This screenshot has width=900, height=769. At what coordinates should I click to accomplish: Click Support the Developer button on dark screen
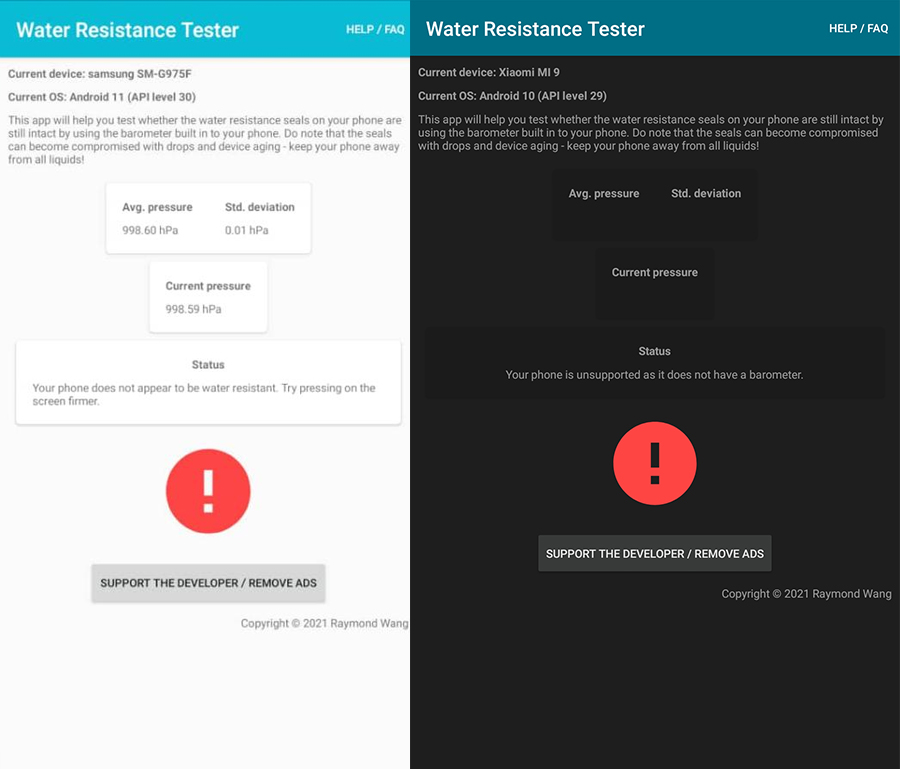click(x=655, y=553)
